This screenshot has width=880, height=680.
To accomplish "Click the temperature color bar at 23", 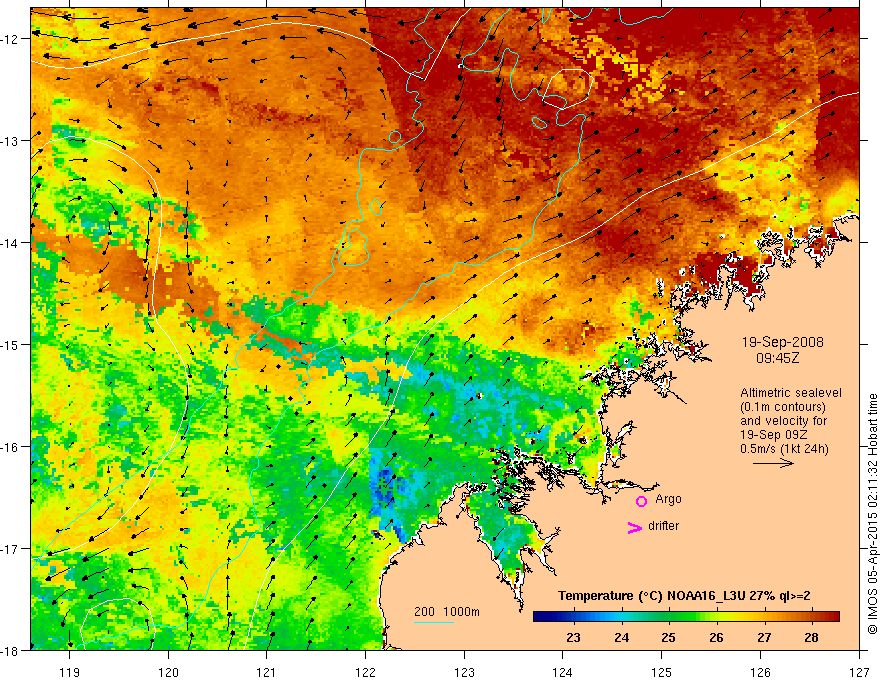I will point(573,617).
